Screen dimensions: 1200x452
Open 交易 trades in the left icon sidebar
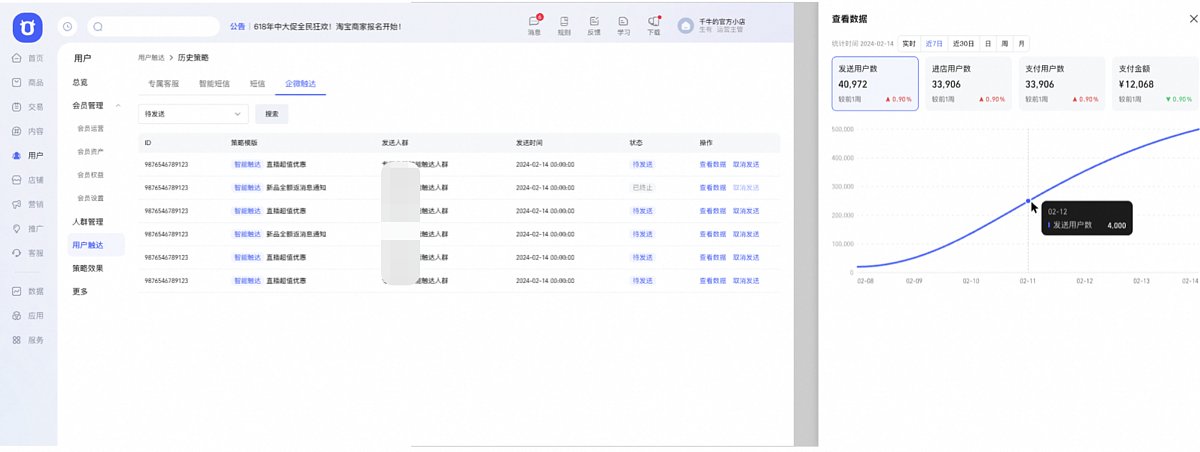(28, 107)
